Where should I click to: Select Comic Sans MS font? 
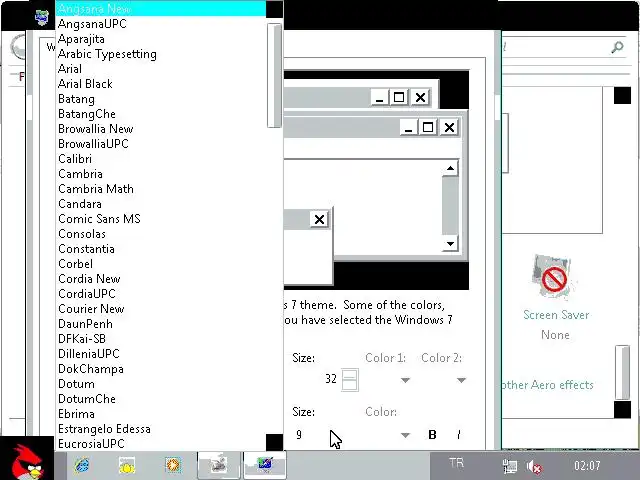[161, 219]
